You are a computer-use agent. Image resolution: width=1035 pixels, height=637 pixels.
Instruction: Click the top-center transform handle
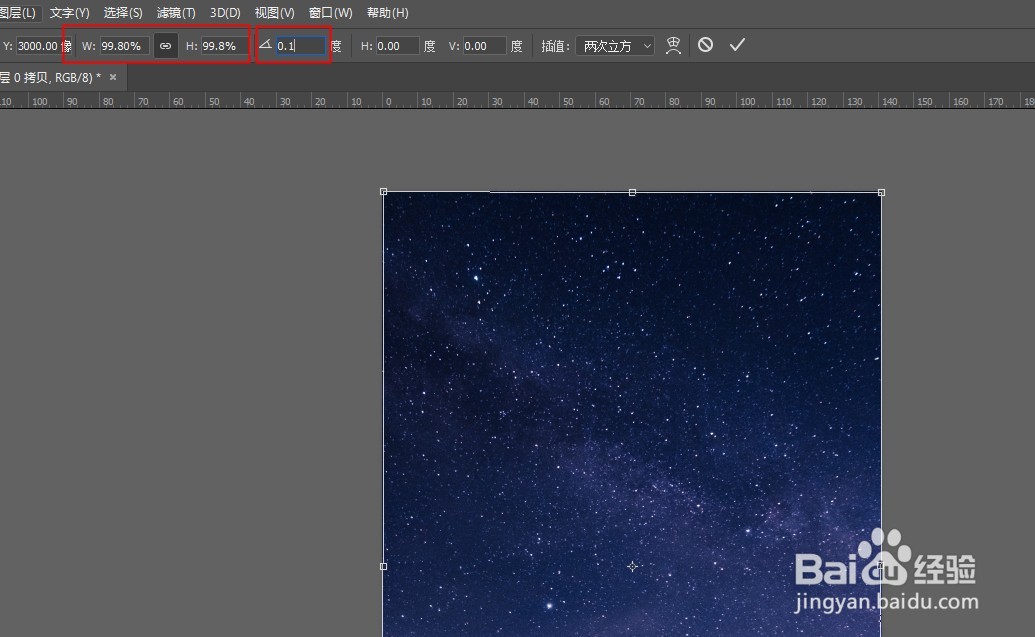(632, 192)
